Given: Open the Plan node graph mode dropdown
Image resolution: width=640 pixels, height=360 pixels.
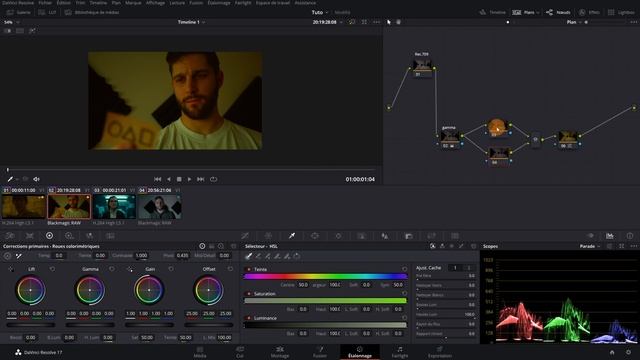Looking at the screenshot, I should [573, 22].
